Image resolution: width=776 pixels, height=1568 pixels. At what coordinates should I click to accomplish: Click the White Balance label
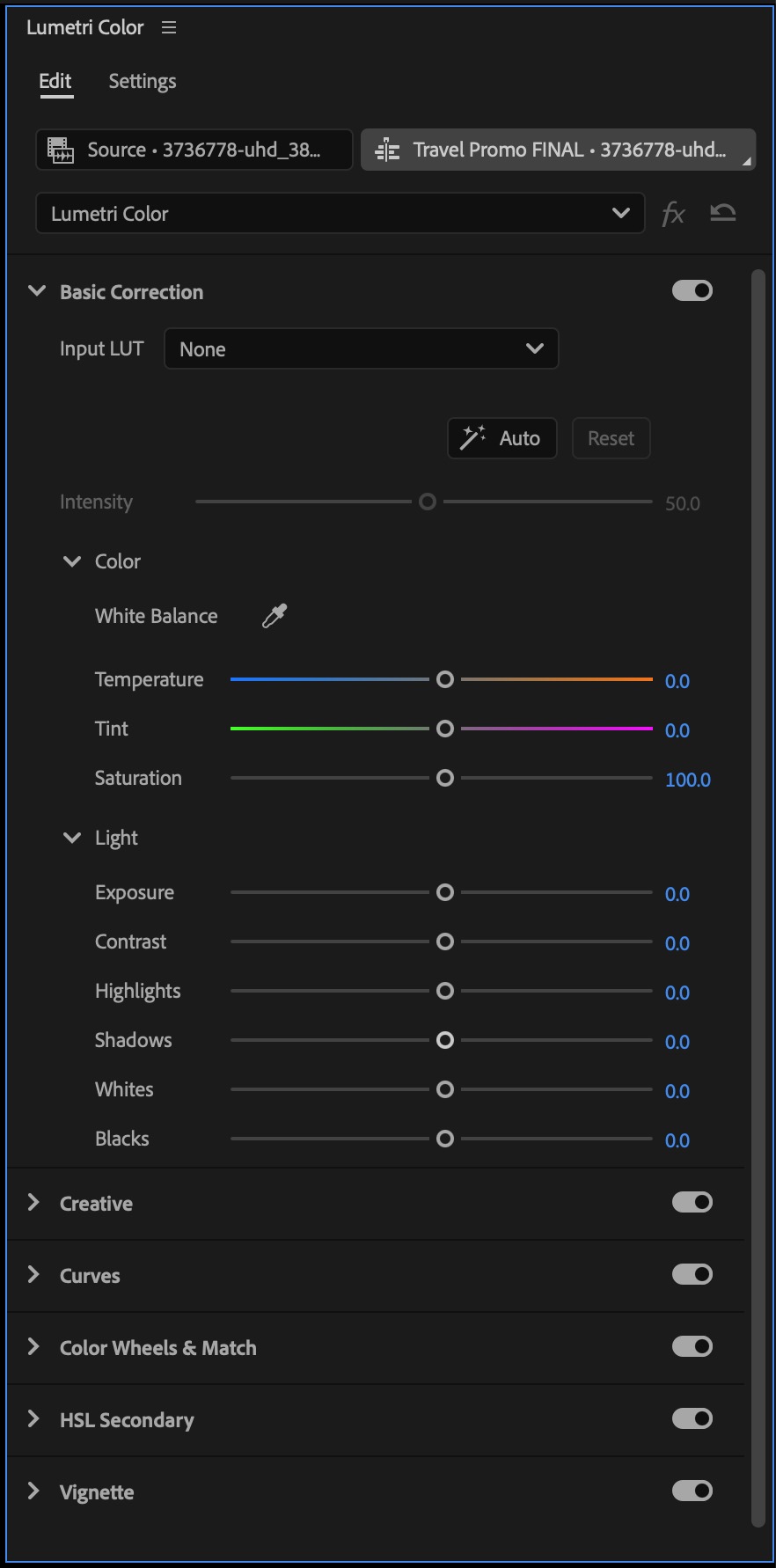click(157, 616)
